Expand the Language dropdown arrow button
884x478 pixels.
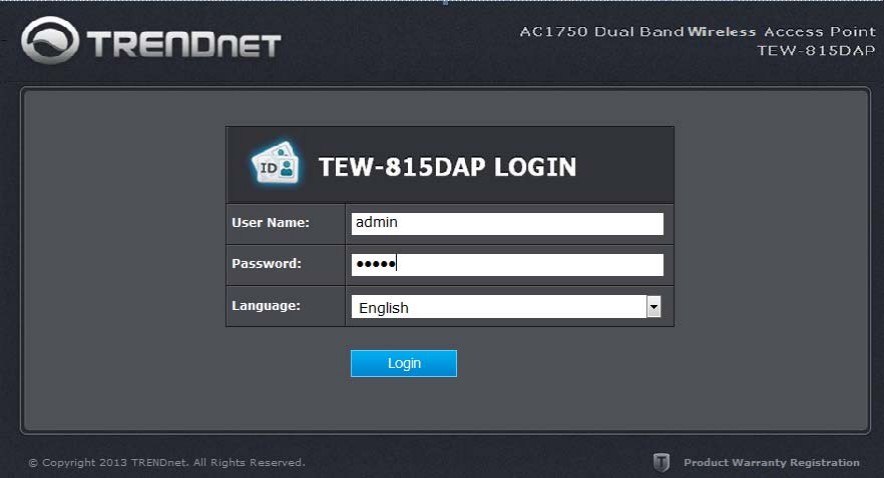pyautogui.click(x=653, y=307)
